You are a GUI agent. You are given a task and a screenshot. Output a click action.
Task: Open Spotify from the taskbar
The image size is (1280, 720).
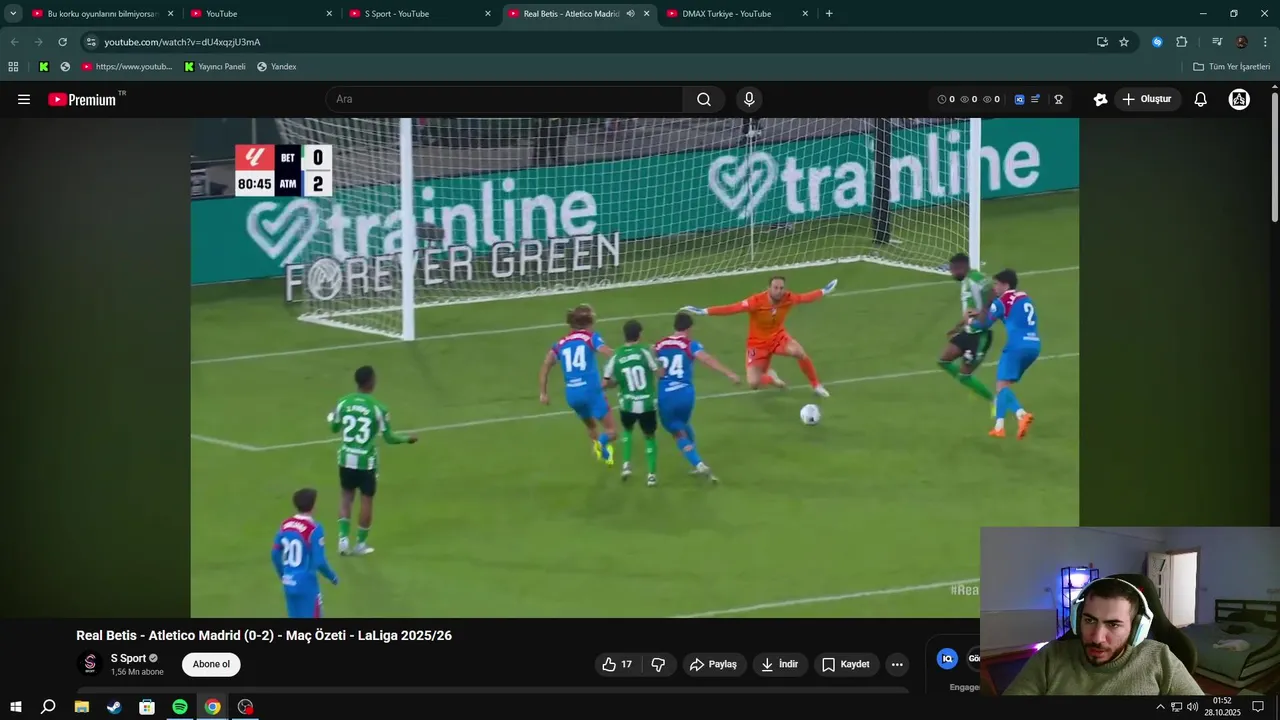pyautogui.click(x=180, y=707)
